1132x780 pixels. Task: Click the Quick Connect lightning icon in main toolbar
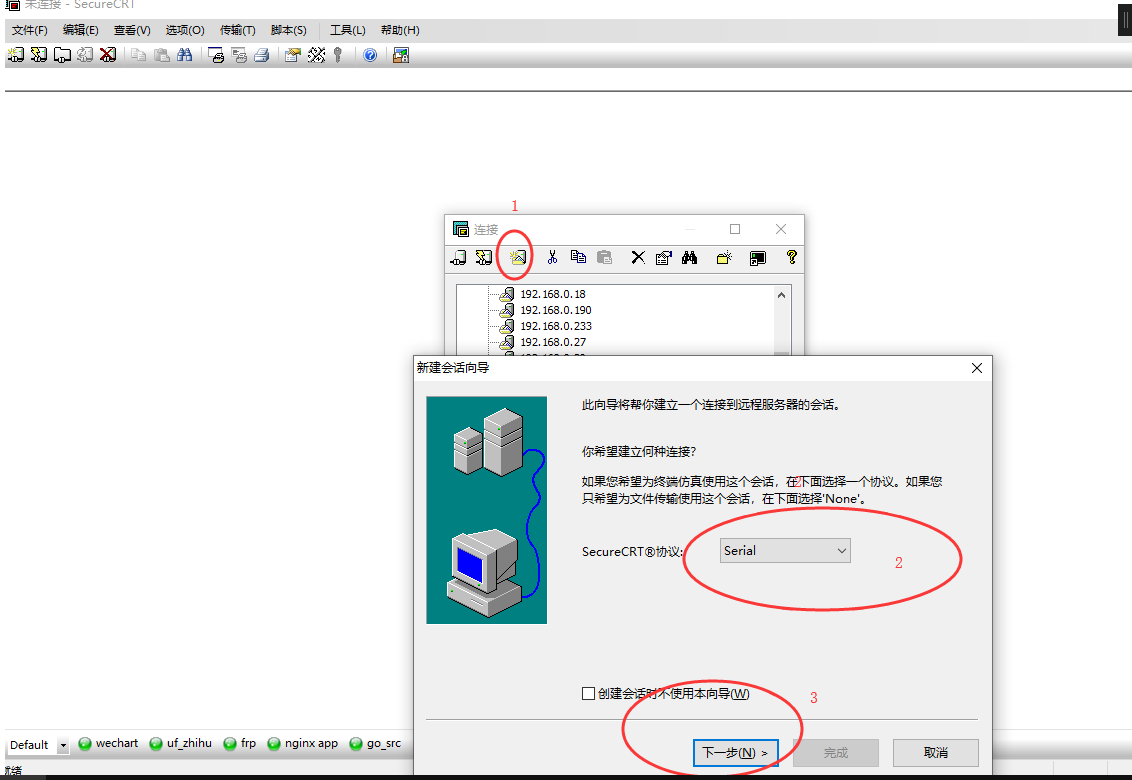click(39, 55)
